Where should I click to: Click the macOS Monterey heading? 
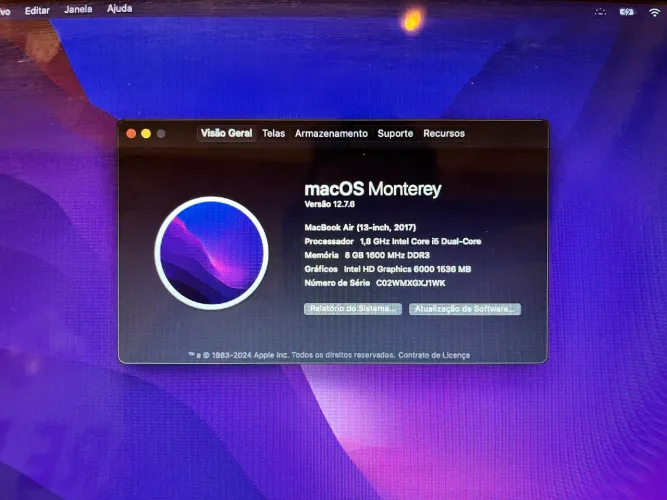coord(373,189)
